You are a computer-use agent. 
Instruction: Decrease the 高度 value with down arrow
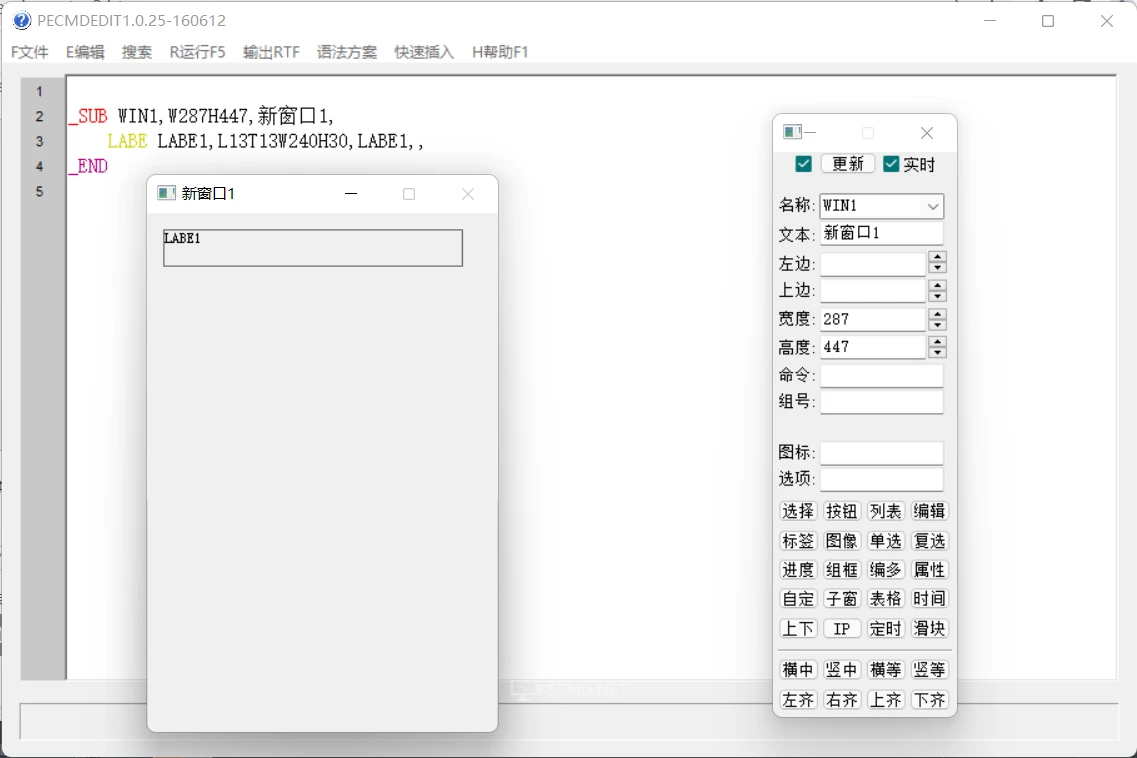coord(938,353)
